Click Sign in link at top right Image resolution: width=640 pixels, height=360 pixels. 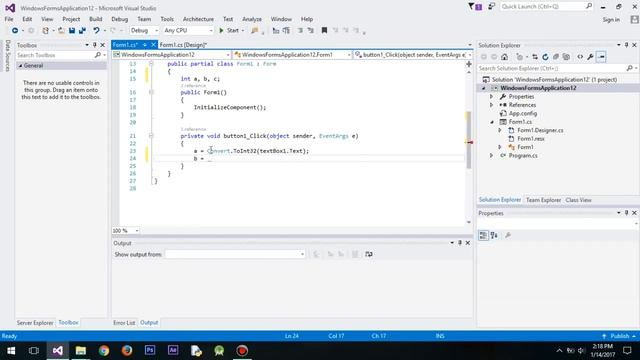click(611, 20)
